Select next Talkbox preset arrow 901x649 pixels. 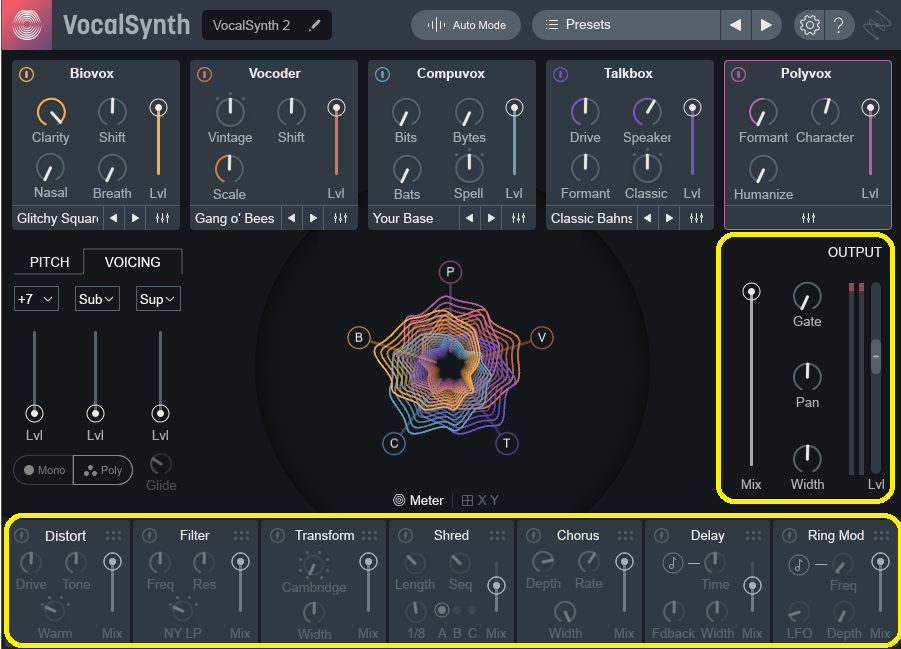click(669, 218)
